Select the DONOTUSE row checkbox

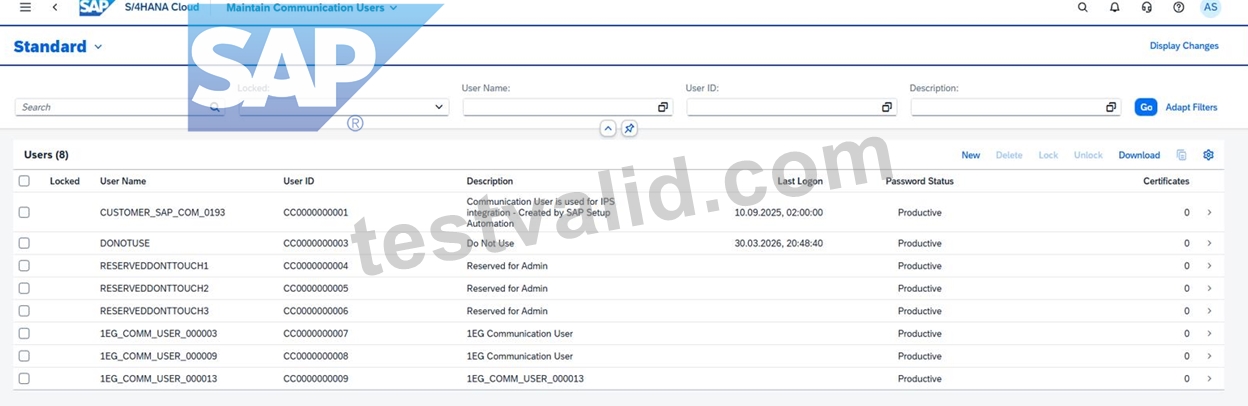[24, 243]
